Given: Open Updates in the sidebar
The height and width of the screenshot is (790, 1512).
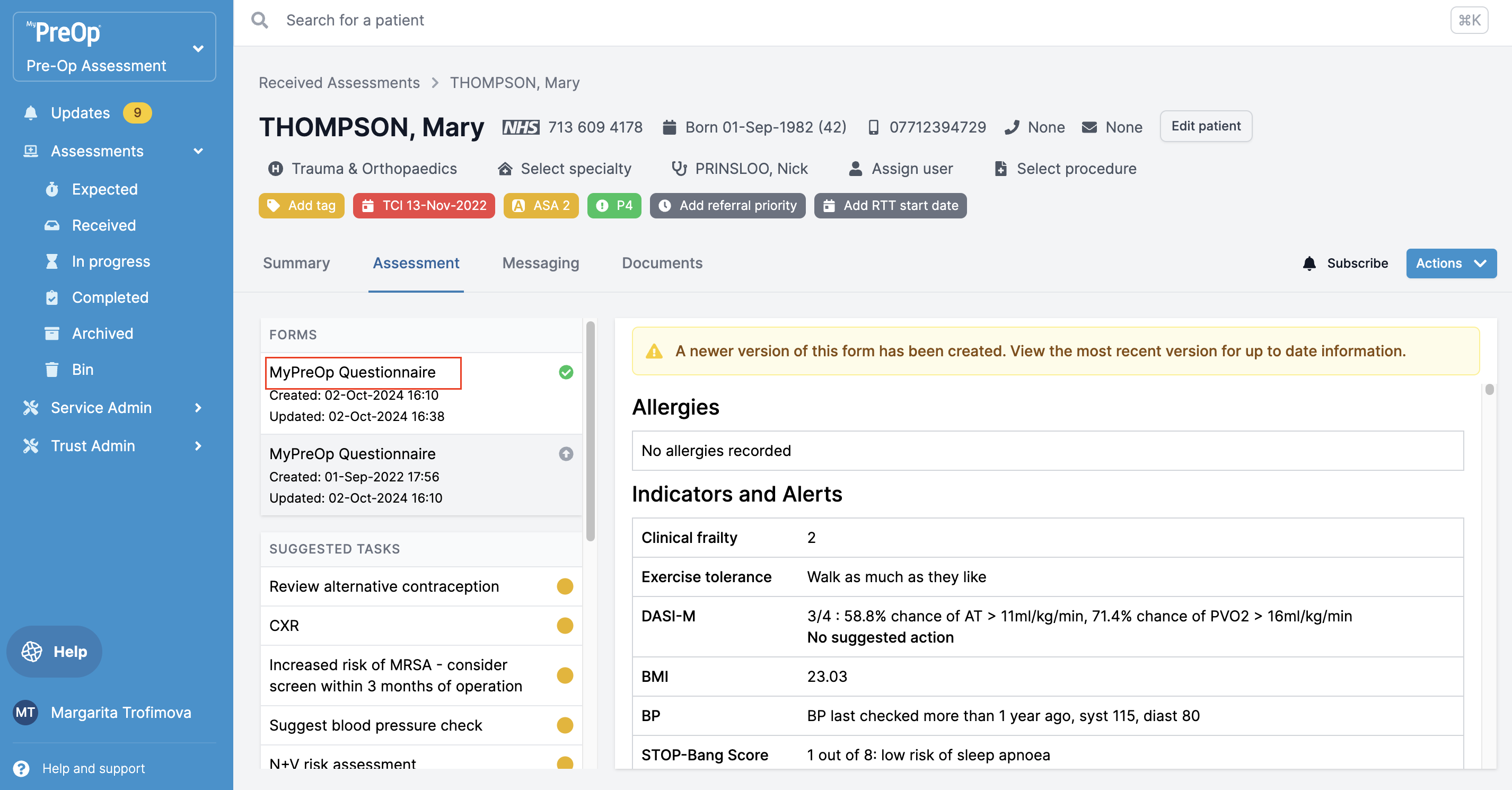Looking at the screenshot, I should tap(80, 113).
